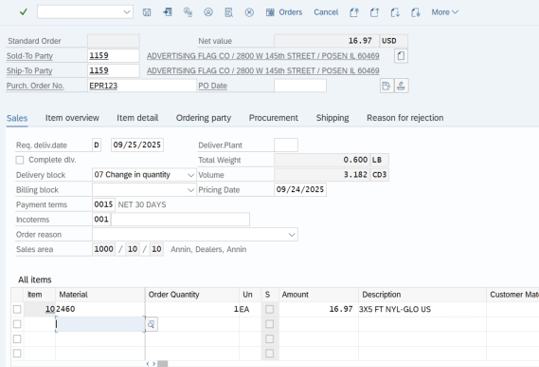Select row checkbox beside active Material input
This screenshot has height=367, width=539.
17,324
